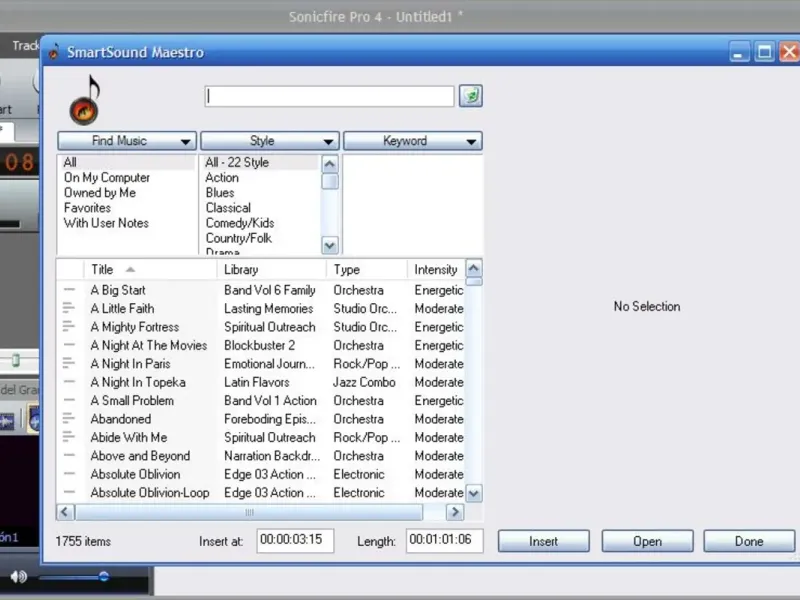Open the Style dropdown
Screen dimensions: 800x600
pos(270,141)
